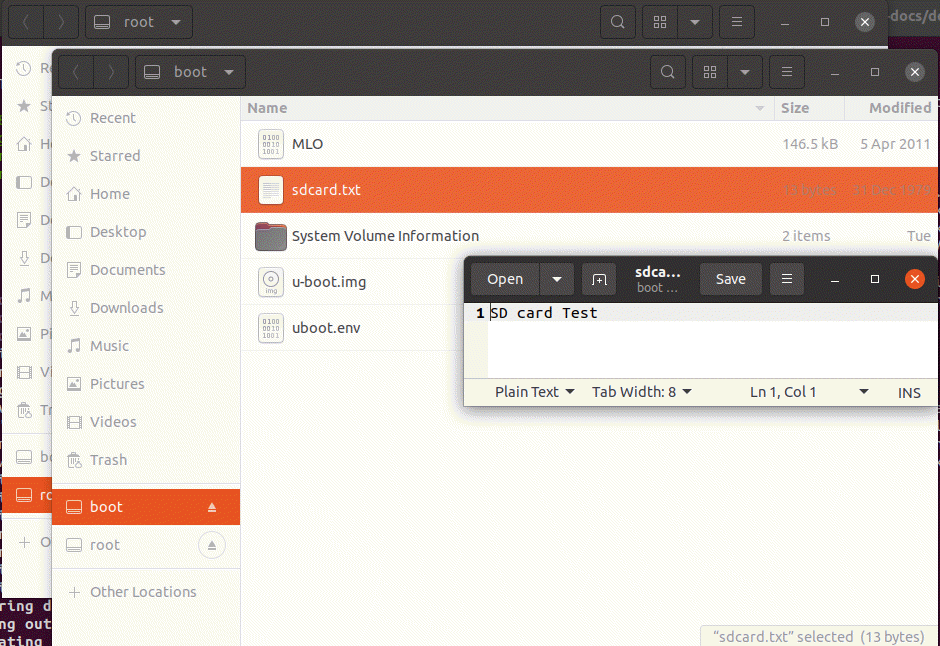This screenshot has height=646, width=940.
Task: Open hamburger menu in boot window
Action: [787, 72]
